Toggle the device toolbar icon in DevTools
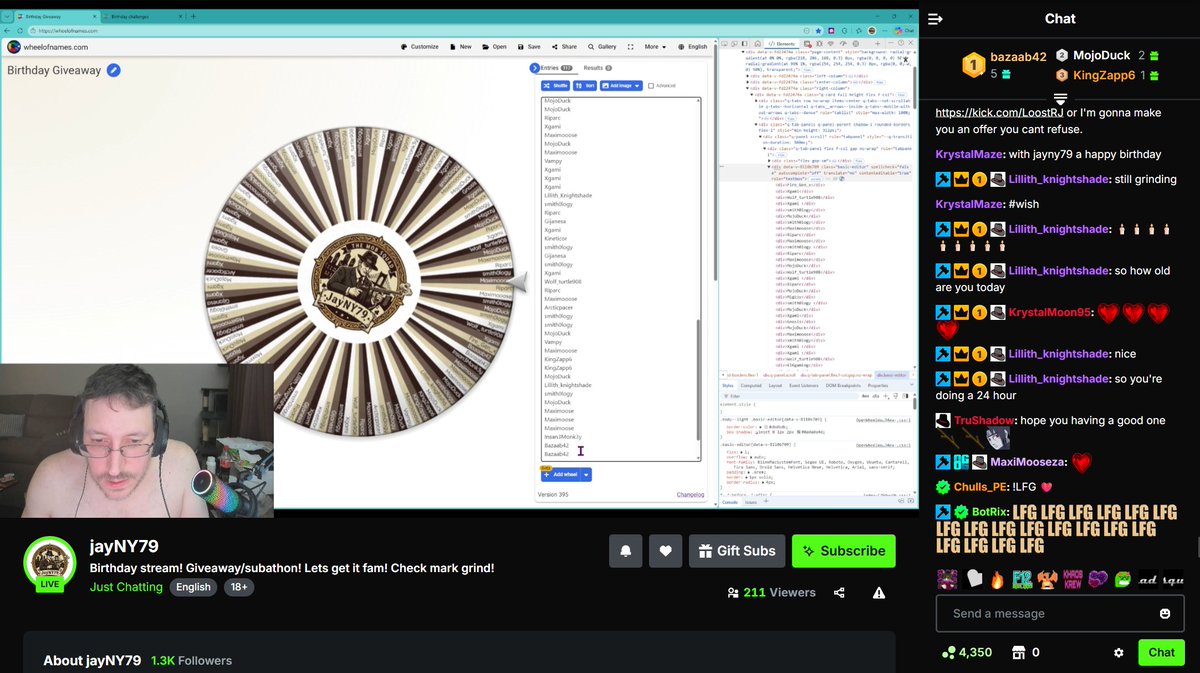 [733, 43]
